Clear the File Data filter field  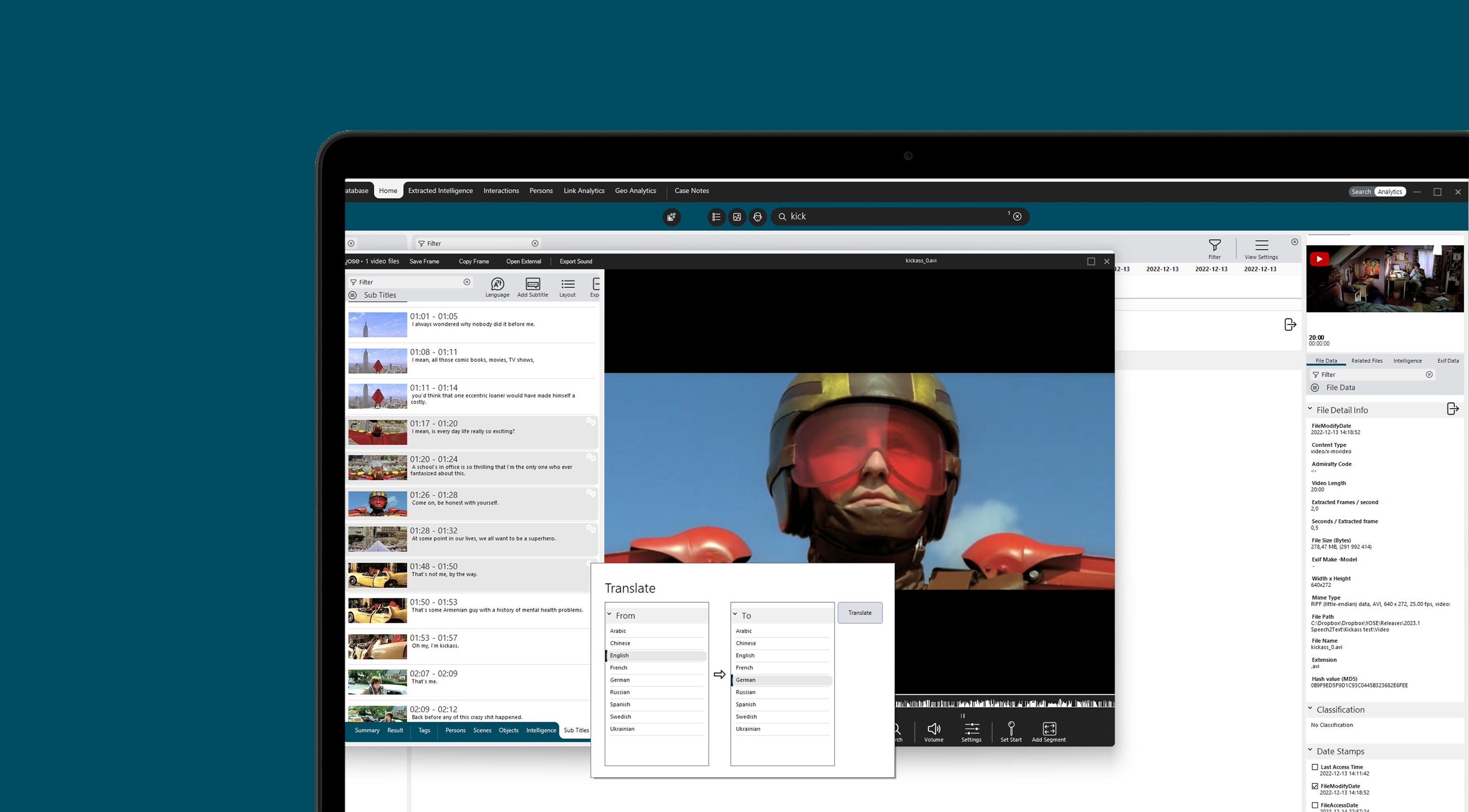click(x=1429, y=374)
